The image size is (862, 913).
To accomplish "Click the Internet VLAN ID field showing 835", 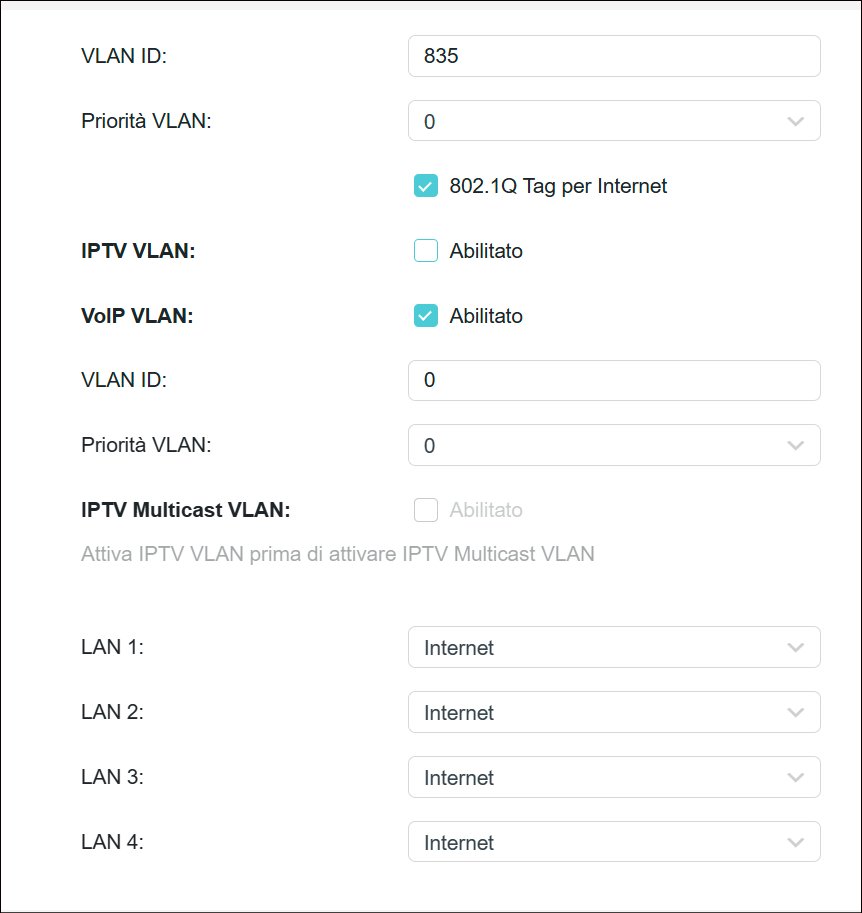I will point(614,56).
